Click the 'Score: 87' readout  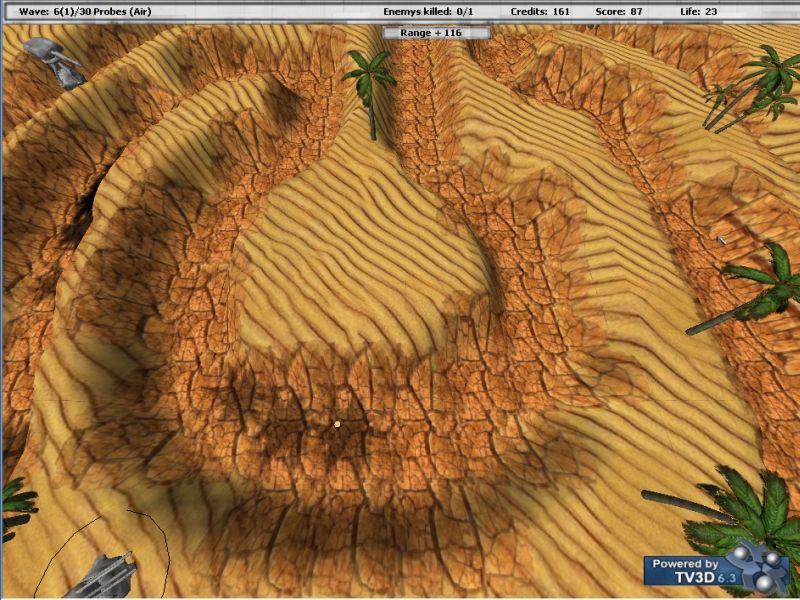tap(619, 11)
